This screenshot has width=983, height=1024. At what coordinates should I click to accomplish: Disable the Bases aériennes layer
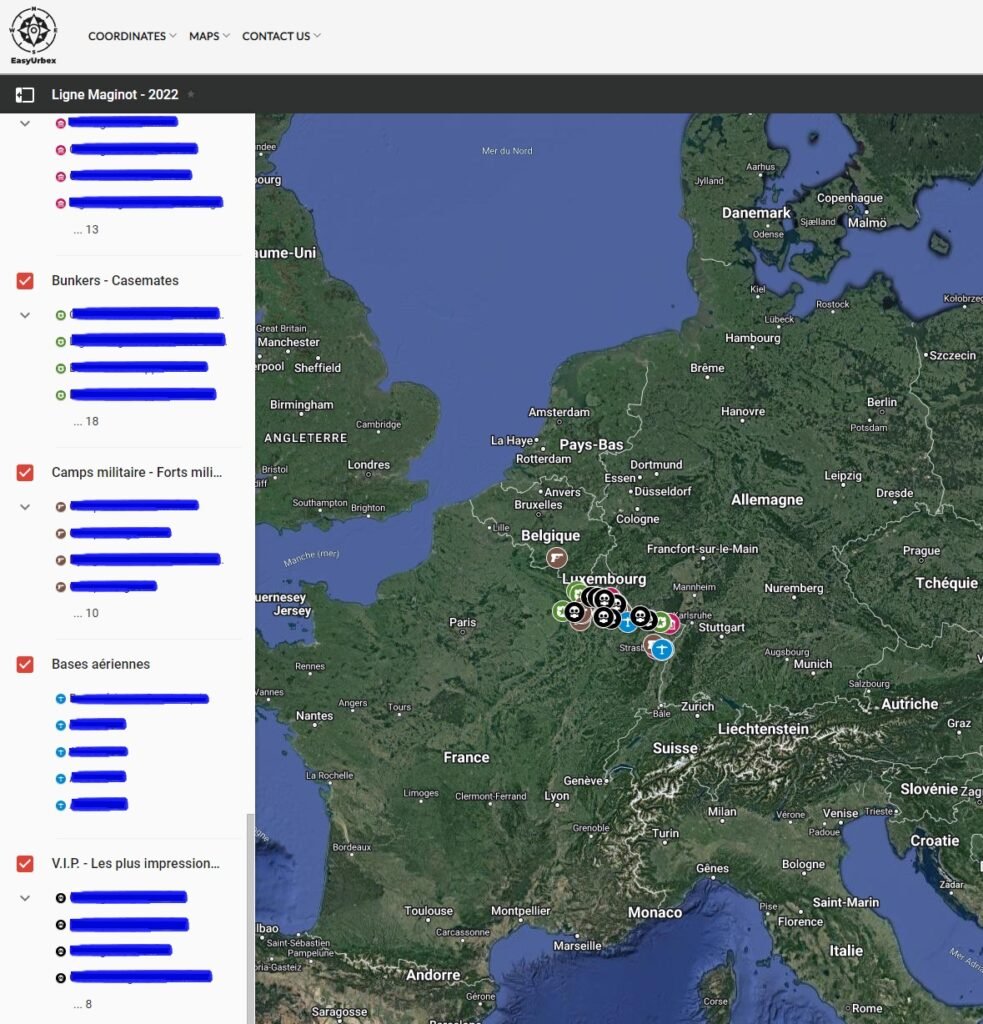[x=24, y=664]
